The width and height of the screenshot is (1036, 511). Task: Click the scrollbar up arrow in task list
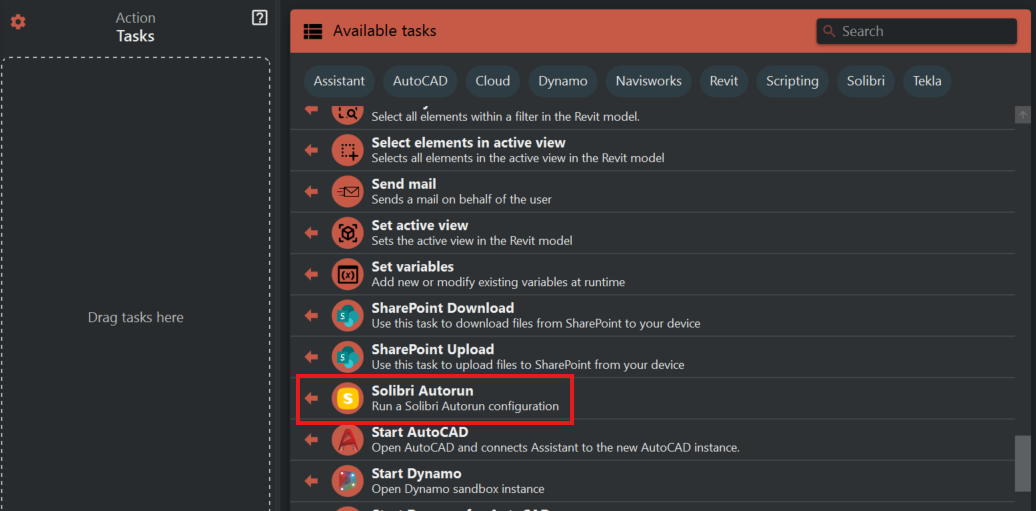1022,114
